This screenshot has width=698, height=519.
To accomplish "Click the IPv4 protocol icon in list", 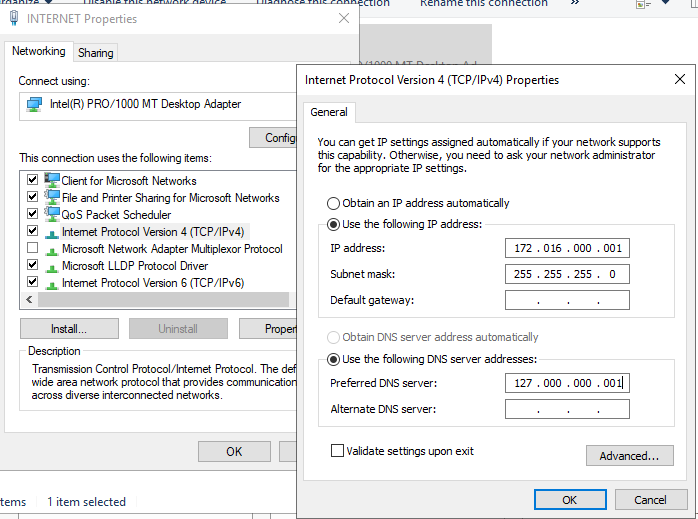I will (x=52, y=234).
